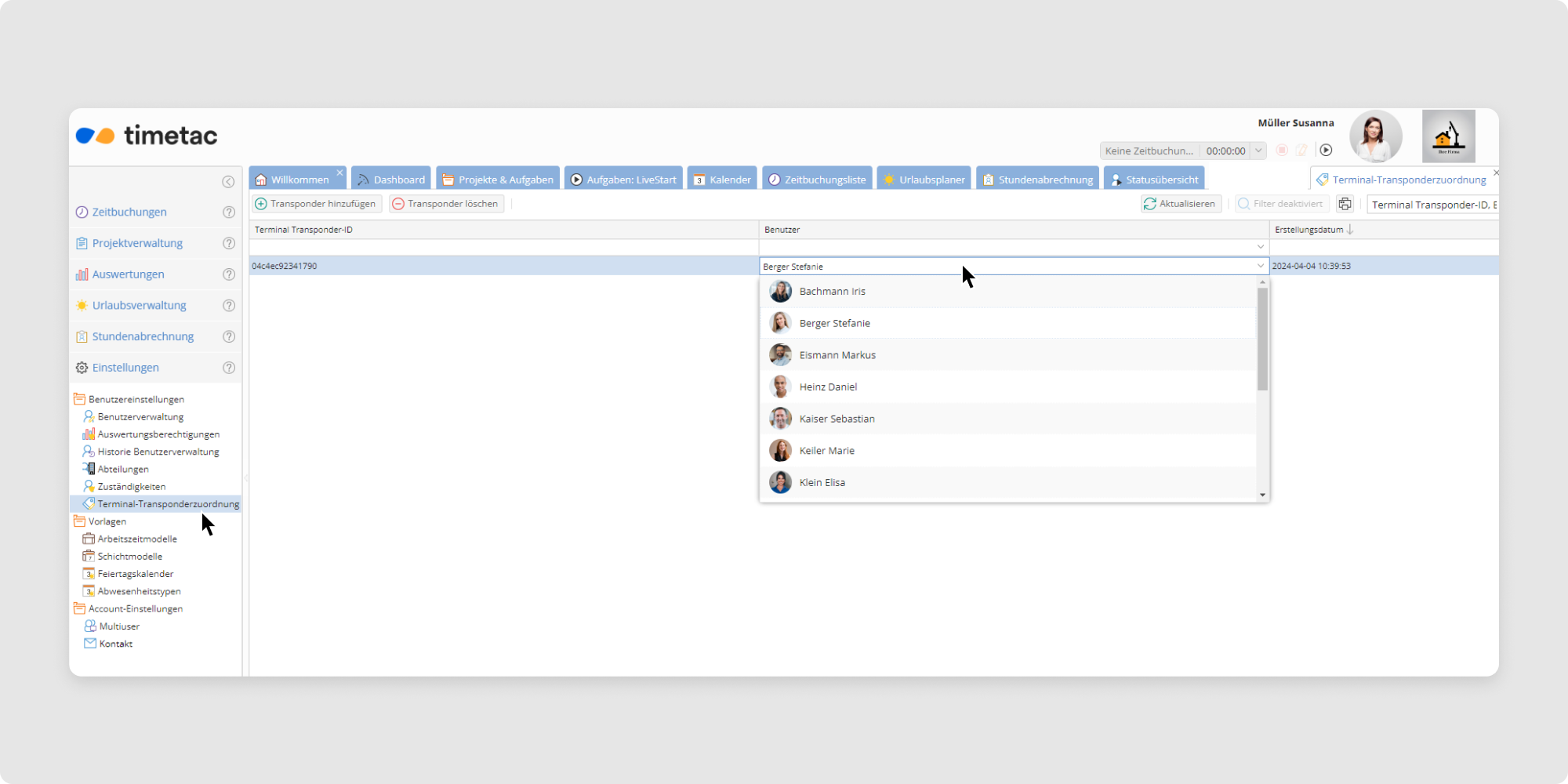Open Schichtmodelle in the sidebar tree
This screenshot has height=784, width=1568.
tap(129, 557)
